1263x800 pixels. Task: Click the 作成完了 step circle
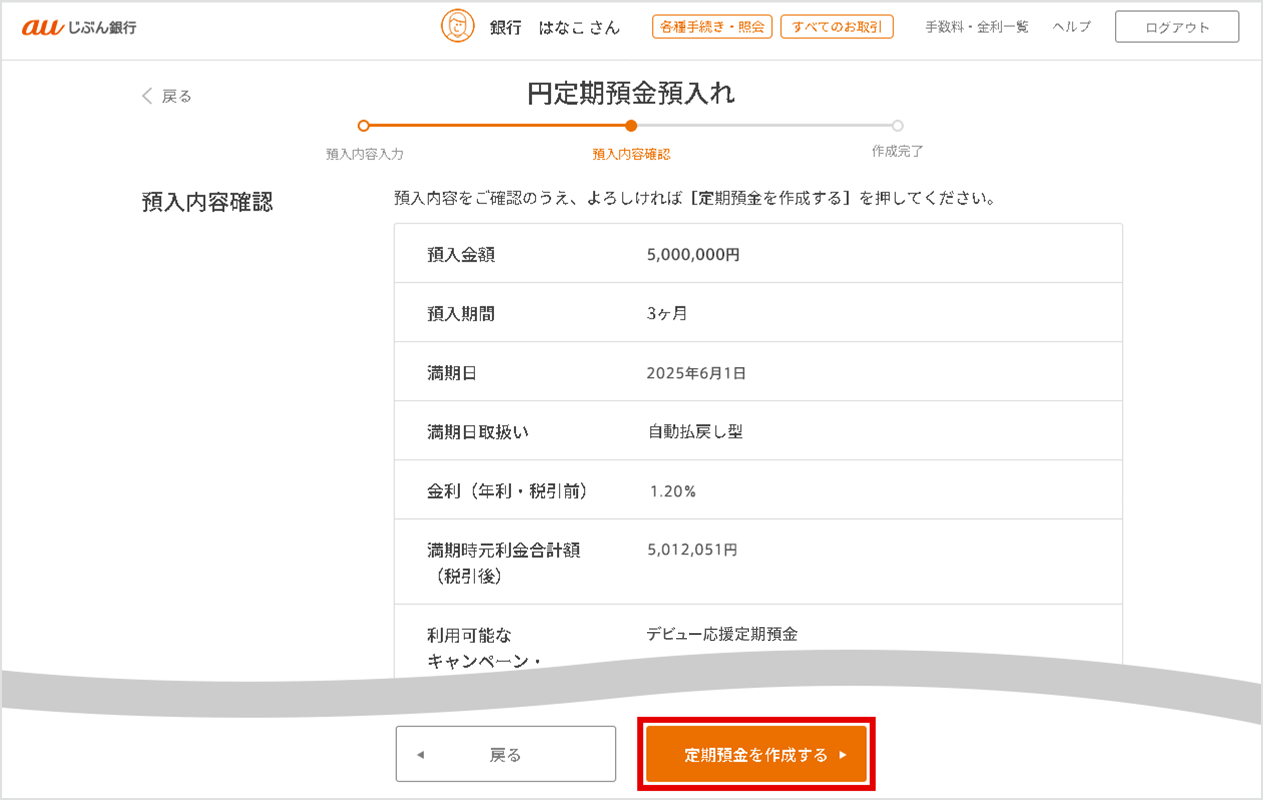(897, 126)
